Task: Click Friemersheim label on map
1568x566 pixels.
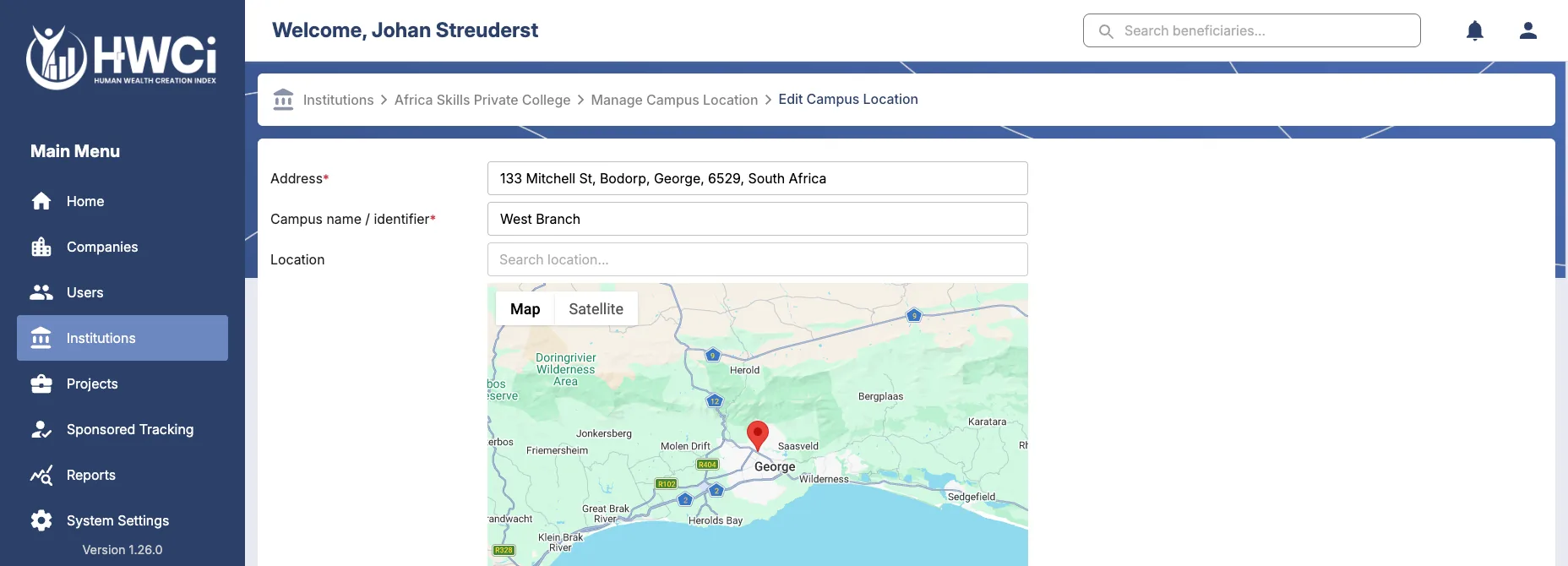Action: tap(557, 450)
